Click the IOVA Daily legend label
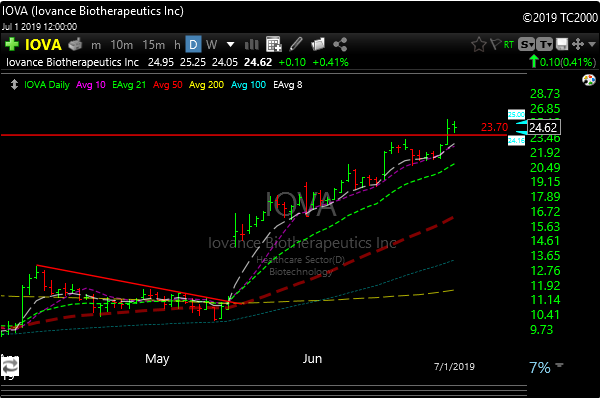The width and height of the screenshot is (600, 398). click(47, 85)
